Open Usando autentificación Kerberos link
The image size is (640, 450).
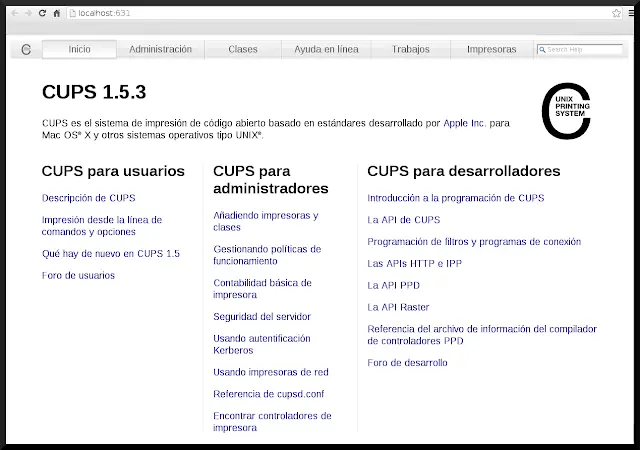pyautogui.click(x=262, y=344)
